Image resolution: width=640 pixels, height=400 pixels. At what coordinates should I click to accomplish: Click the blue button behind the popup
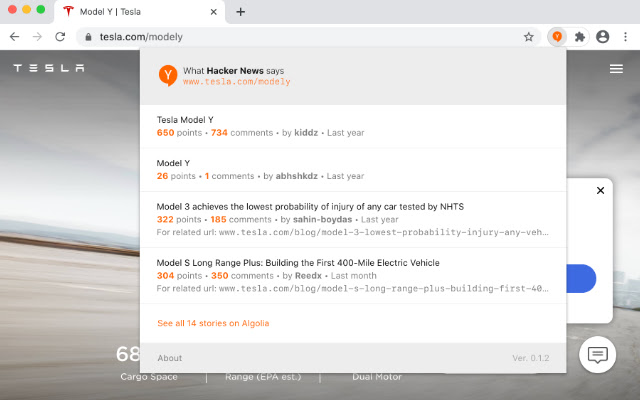581,278
